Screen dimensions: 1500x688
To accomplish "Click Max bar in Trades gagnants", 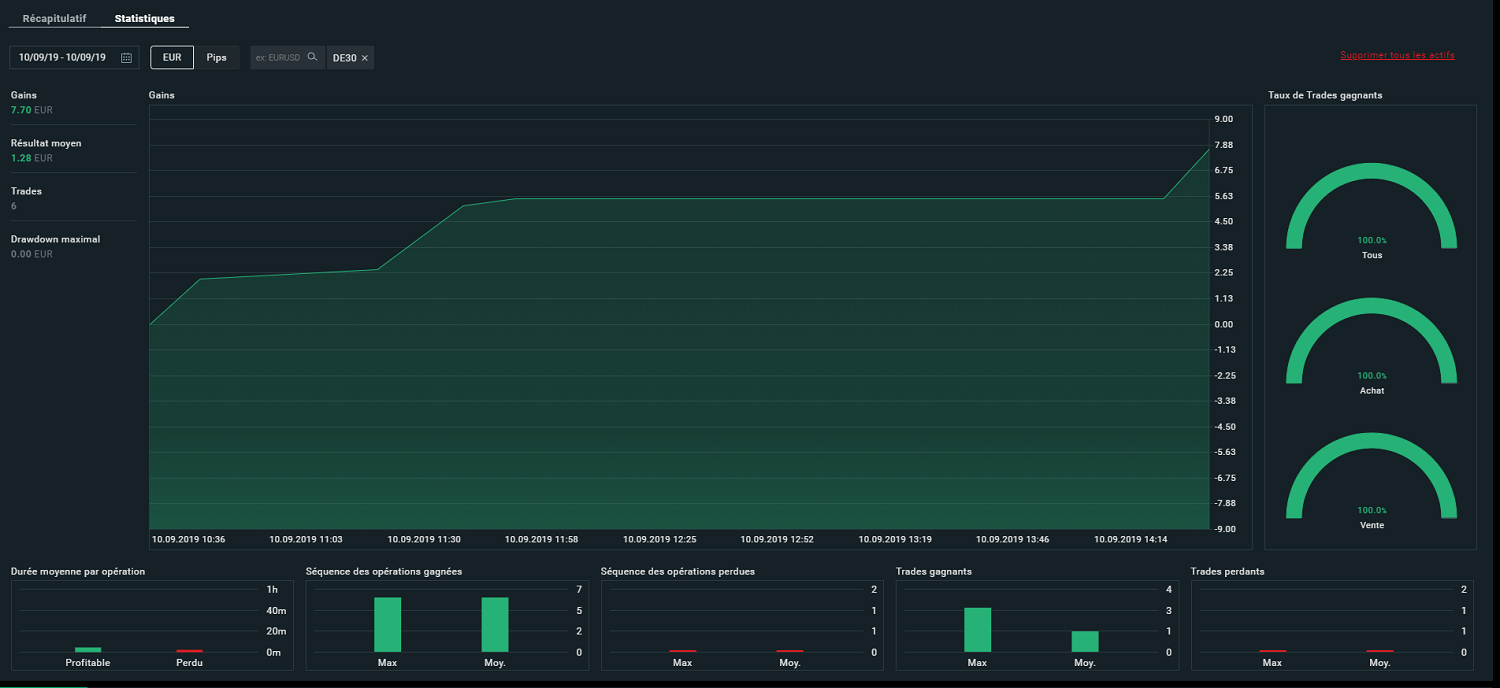I will 977,630.
